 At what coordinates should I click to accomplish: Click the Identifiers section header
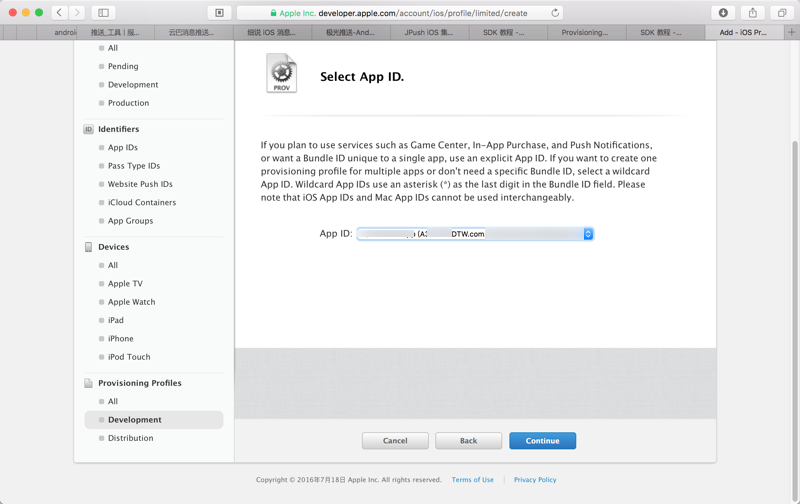point(119,129)
